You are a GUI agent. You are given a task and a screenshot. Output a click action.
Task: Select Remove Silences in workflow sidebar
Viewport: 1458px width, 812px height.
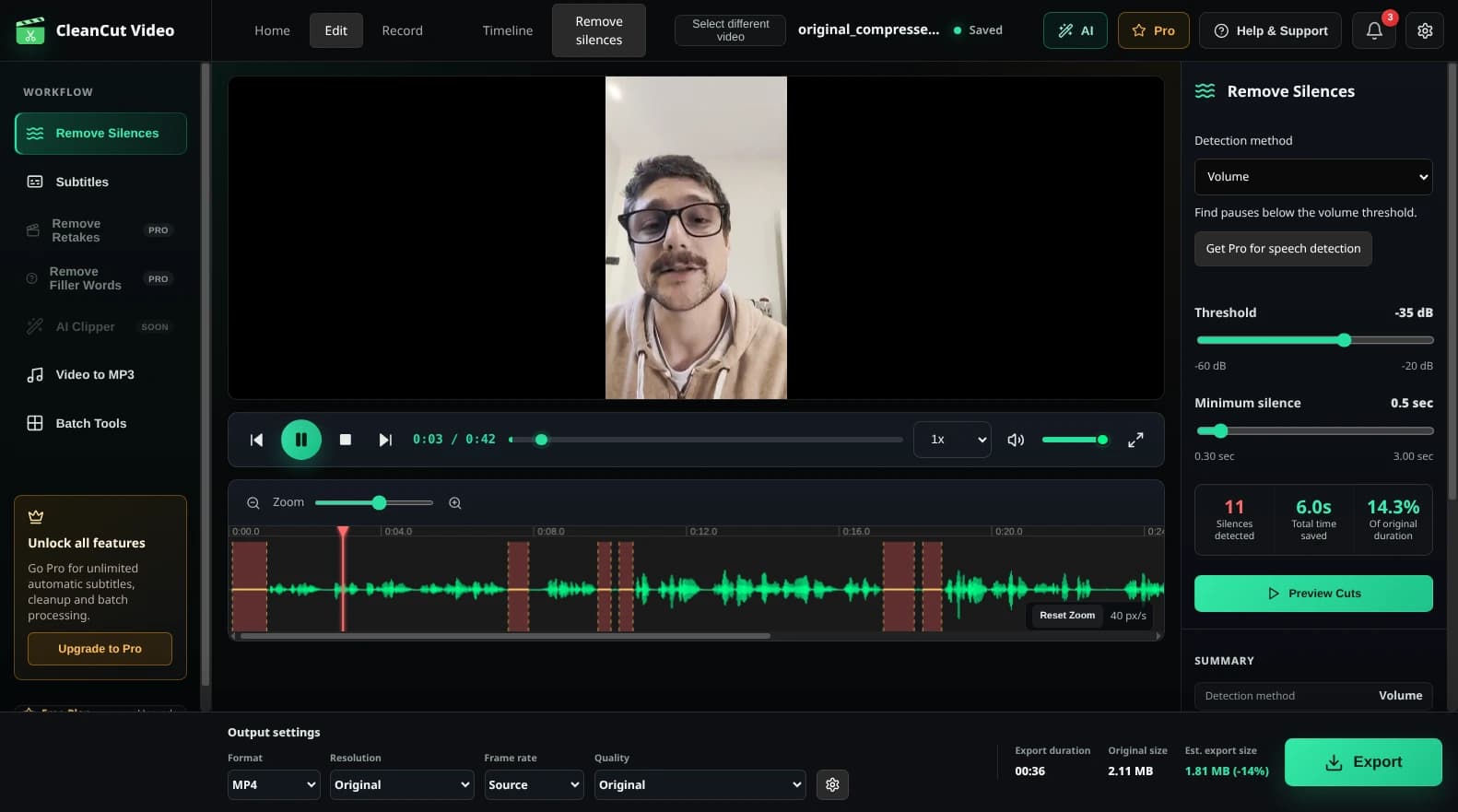pos(100,134)
